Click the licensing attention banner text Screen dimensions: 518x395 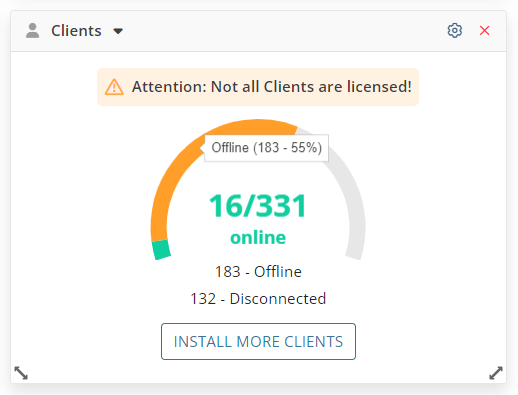(x=272, y=87)
